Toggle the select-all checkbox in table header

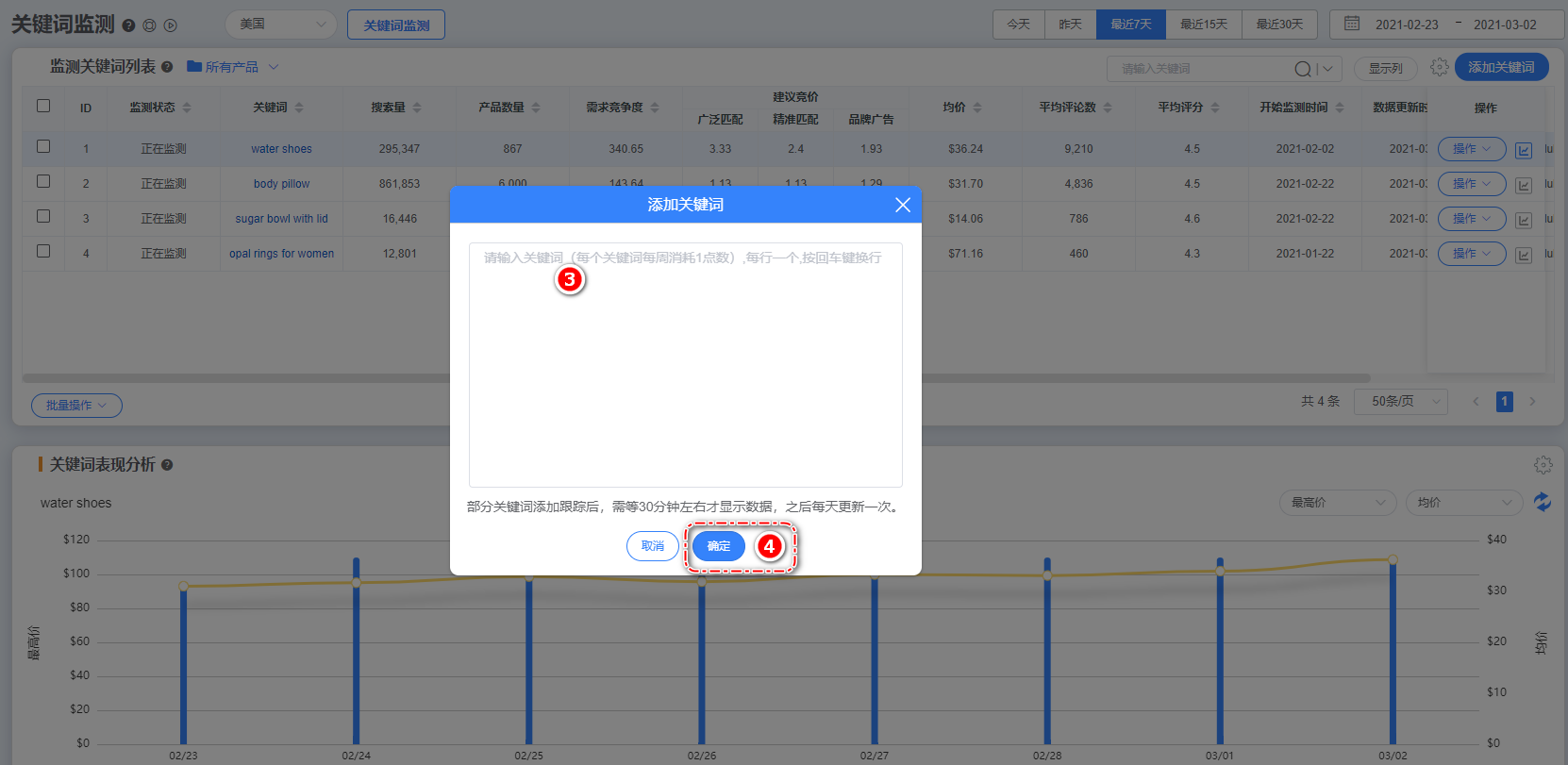pyautogui.click(x=43, y=106)
